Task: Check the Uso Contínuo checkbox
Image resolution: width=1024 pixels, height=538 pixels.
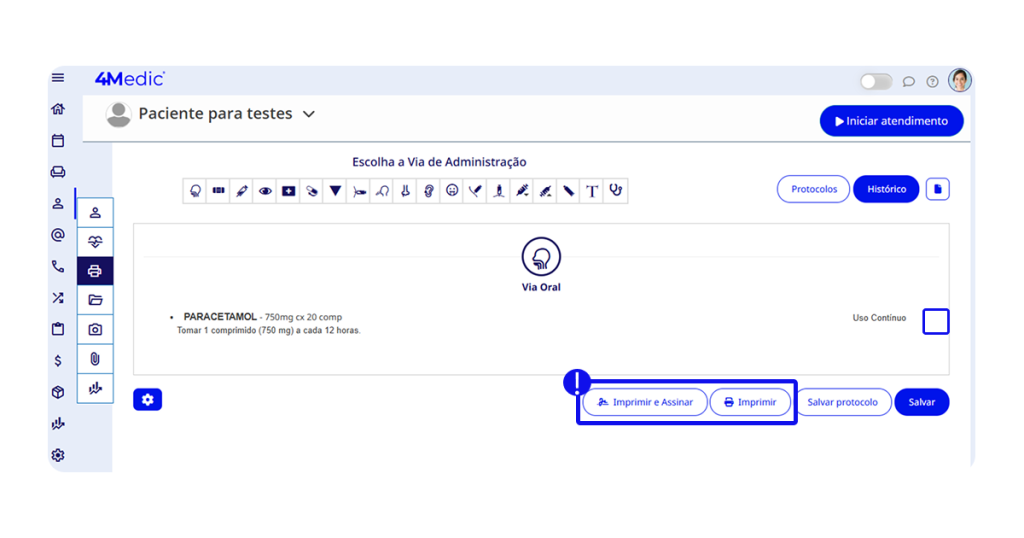Action: tap(935, 321)
